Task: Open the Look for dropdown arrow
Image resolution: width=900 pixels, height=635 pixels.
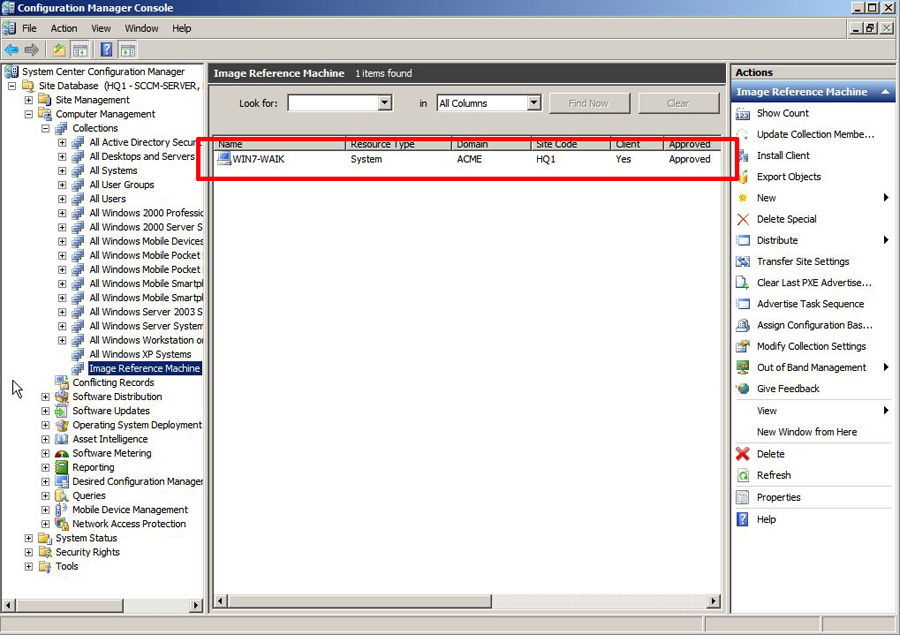Action: 385,103
